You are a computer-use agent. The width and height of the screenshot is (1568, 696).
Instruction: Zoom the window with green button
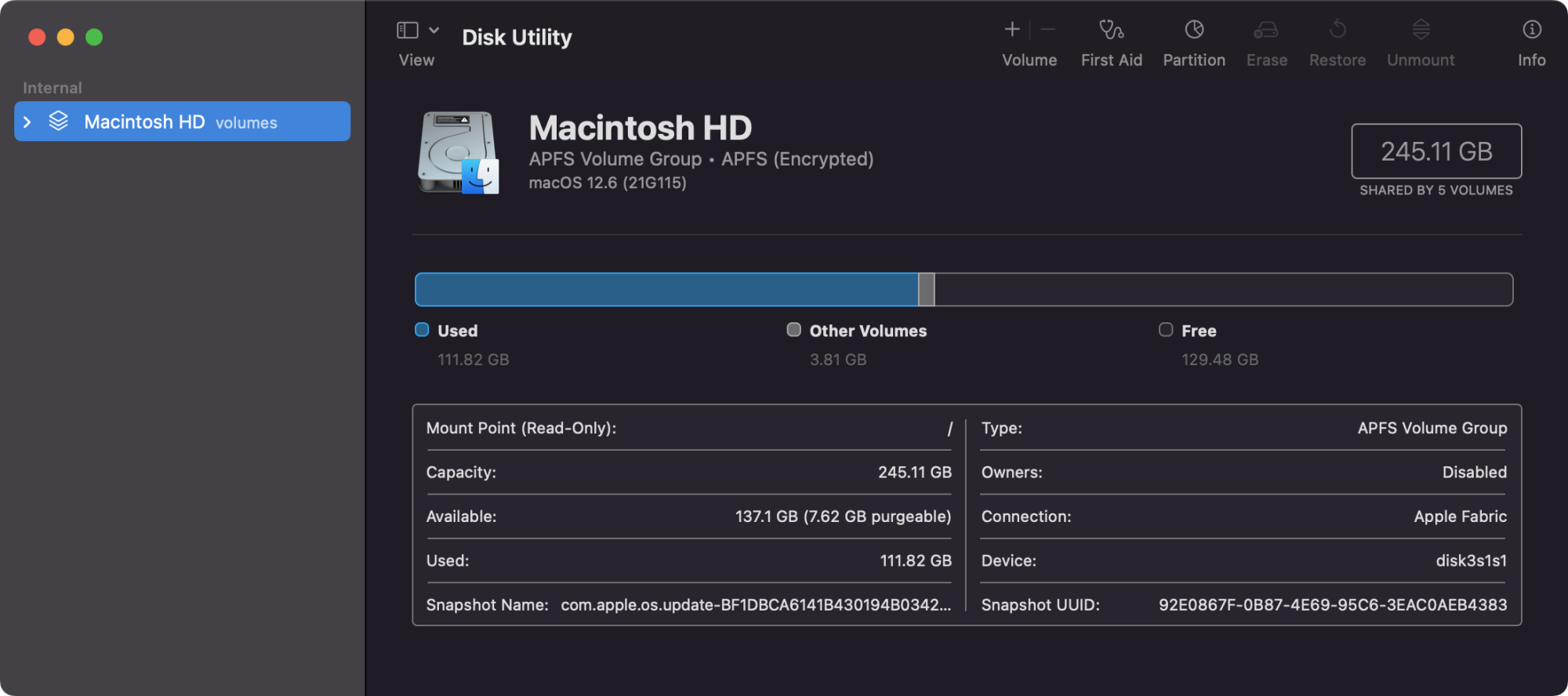coord(94,37)
